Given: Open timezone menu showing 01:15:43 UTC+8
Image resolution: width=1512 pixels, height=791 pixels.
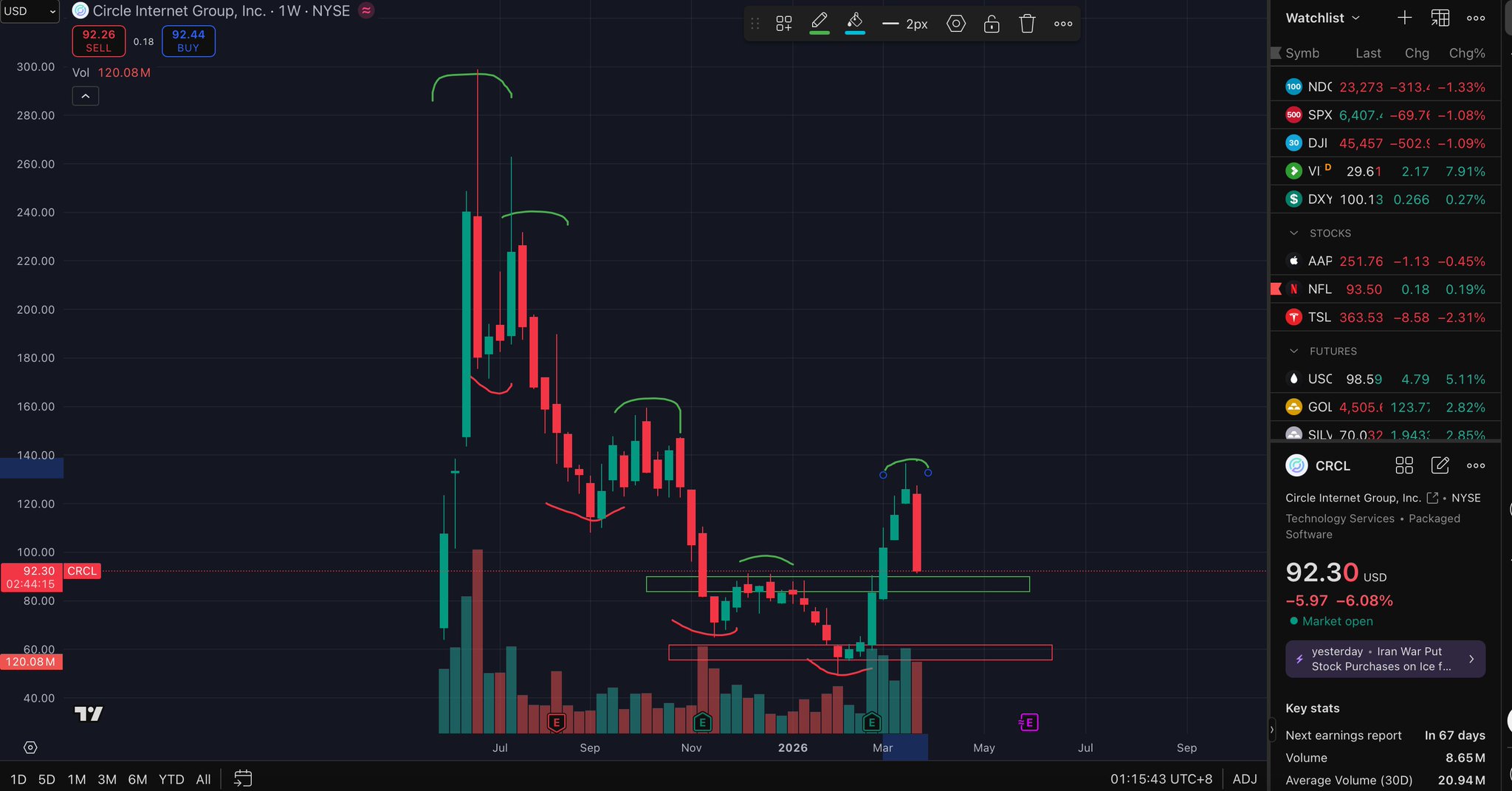Looking at the screenshot, I should [1161, 779].
